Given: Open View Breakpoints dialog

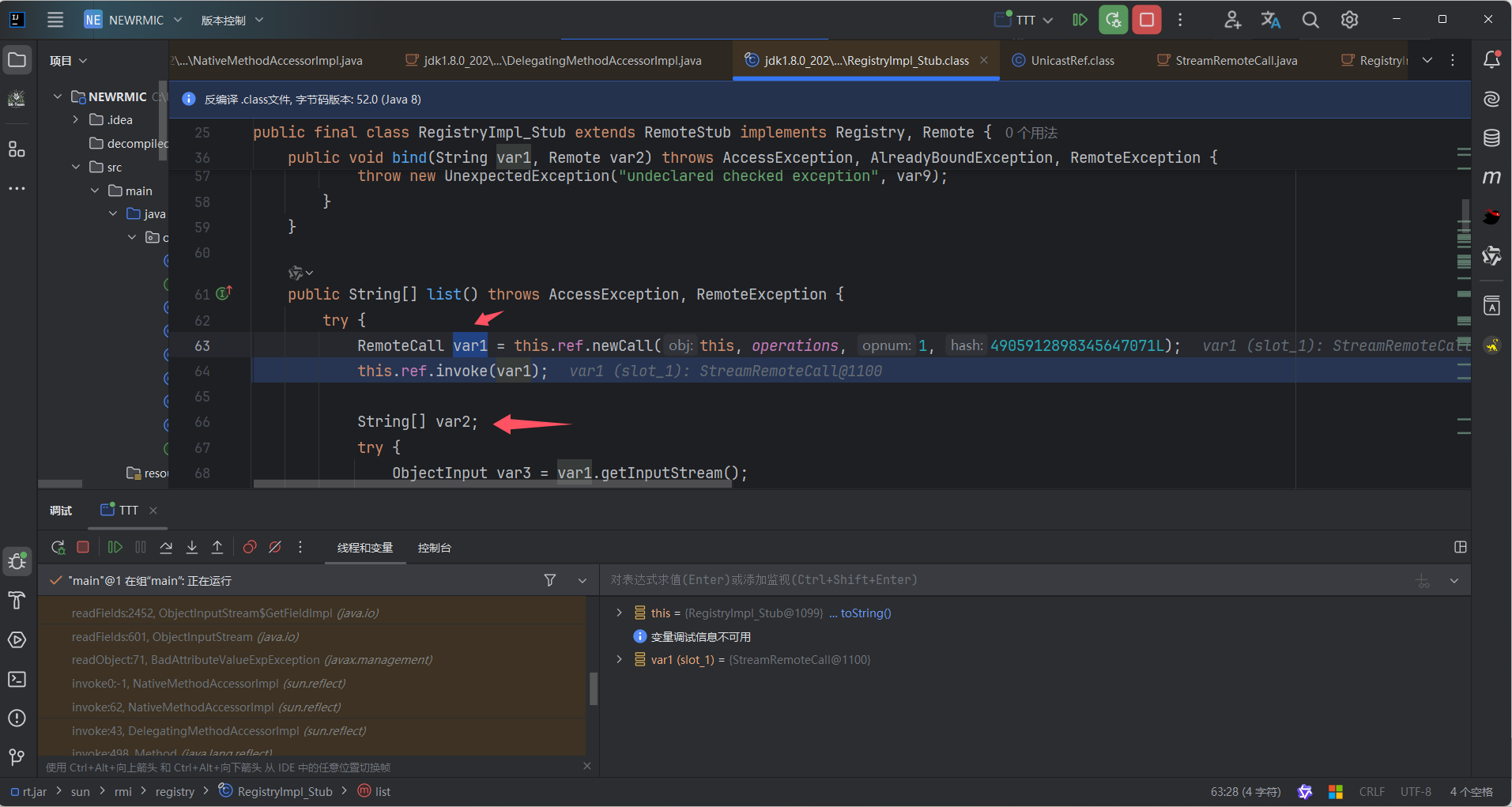Looking at the screenshot, I should pyautogui.click(x=250, y=547).
